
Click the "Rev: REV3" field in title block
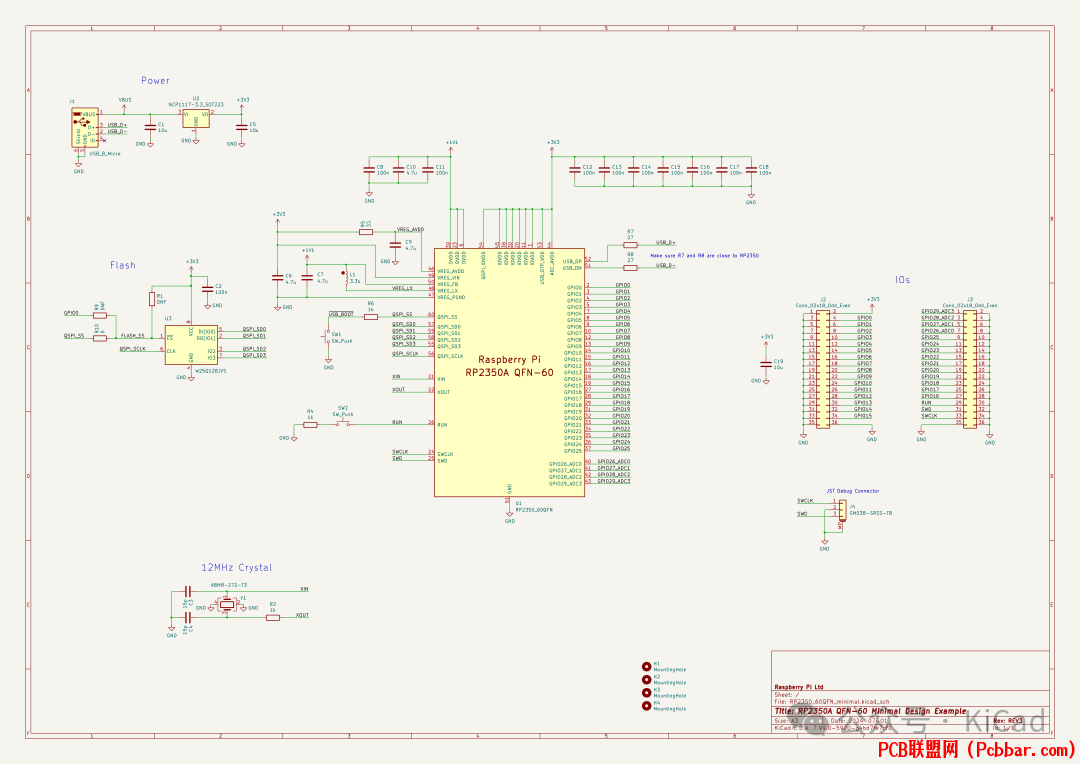pyautogui.click(x=1008, y=721)
